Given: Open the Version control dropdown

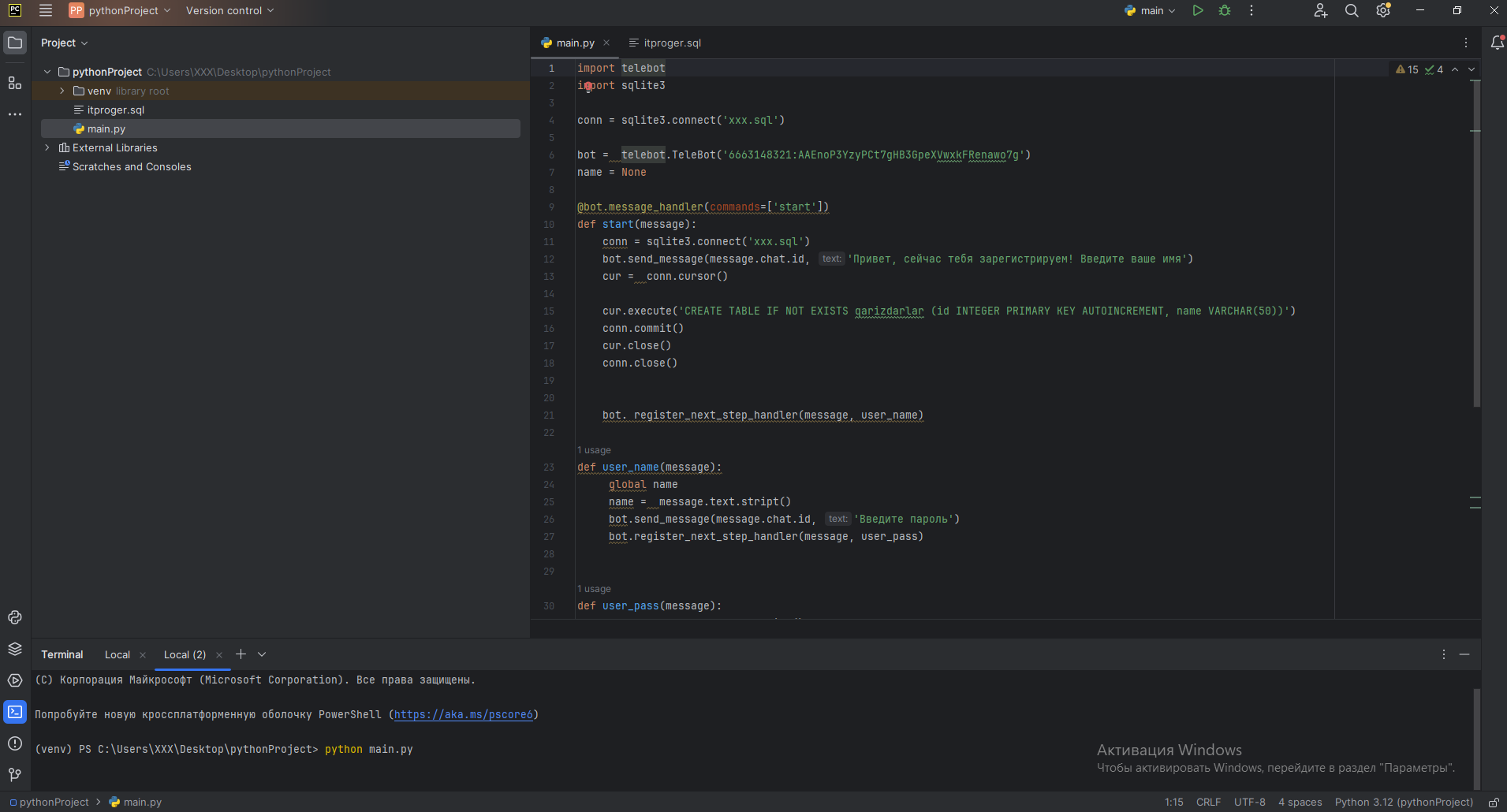Looking at the screenshot, I should 229,11.
